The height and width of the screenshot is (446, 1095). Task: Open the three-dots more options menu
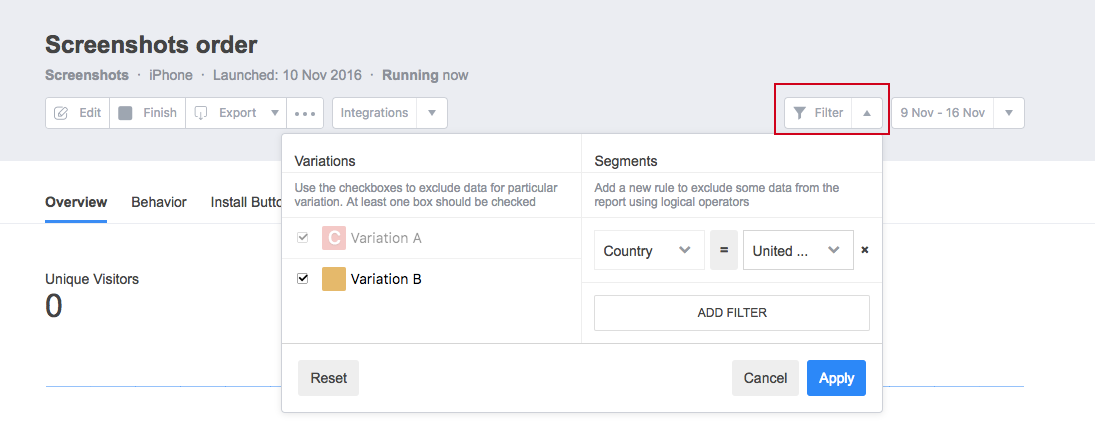click(x=305, y=113)
